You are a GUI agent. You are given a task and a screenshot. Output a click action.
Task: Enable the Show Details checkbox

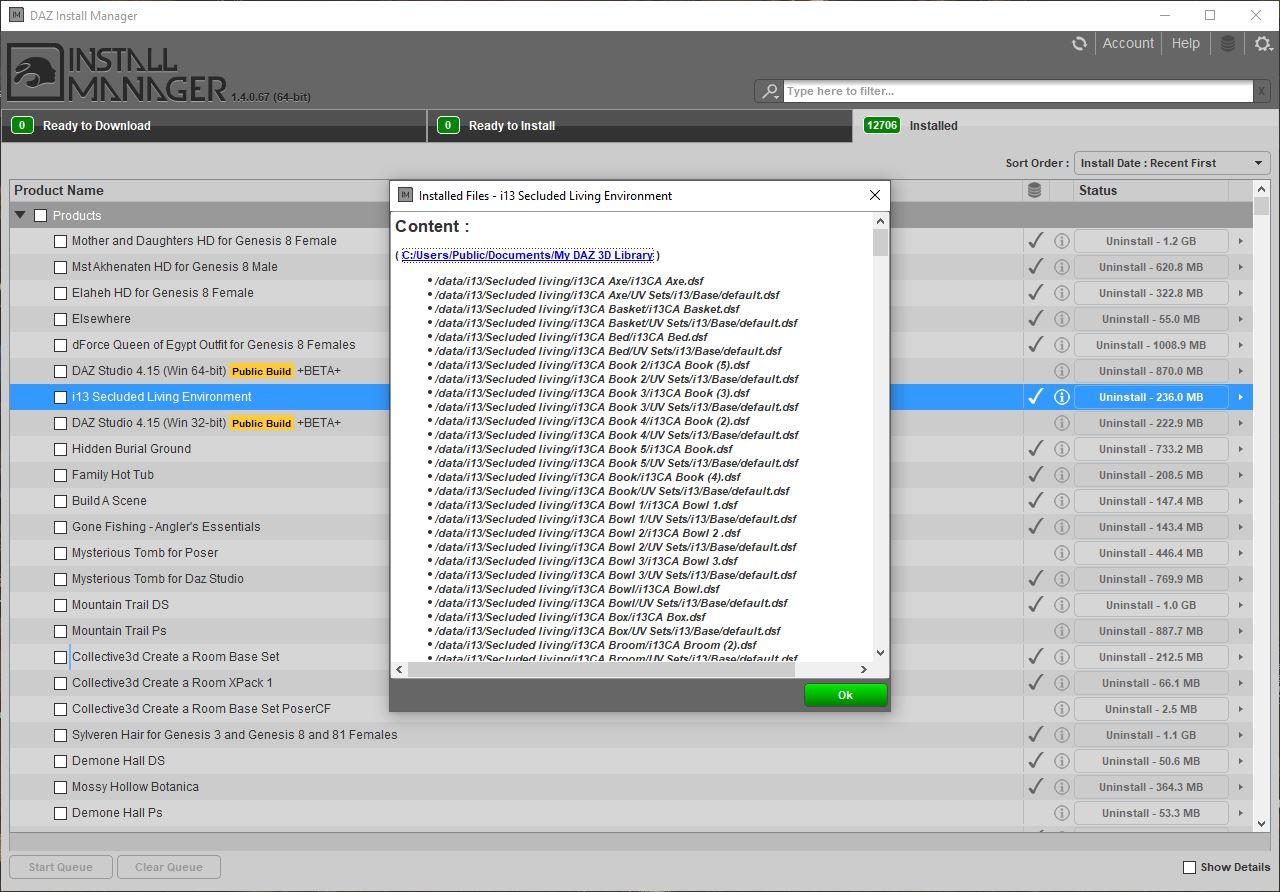1189,867
